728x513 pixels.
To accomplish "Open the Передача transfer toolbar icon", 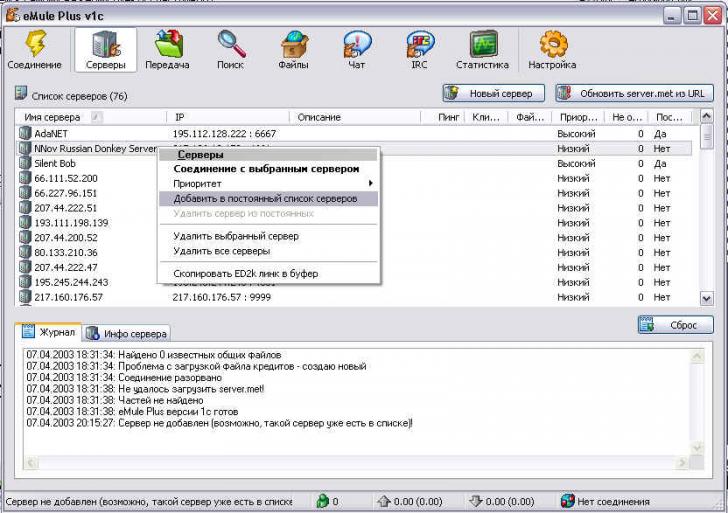I will coord(167,46).
